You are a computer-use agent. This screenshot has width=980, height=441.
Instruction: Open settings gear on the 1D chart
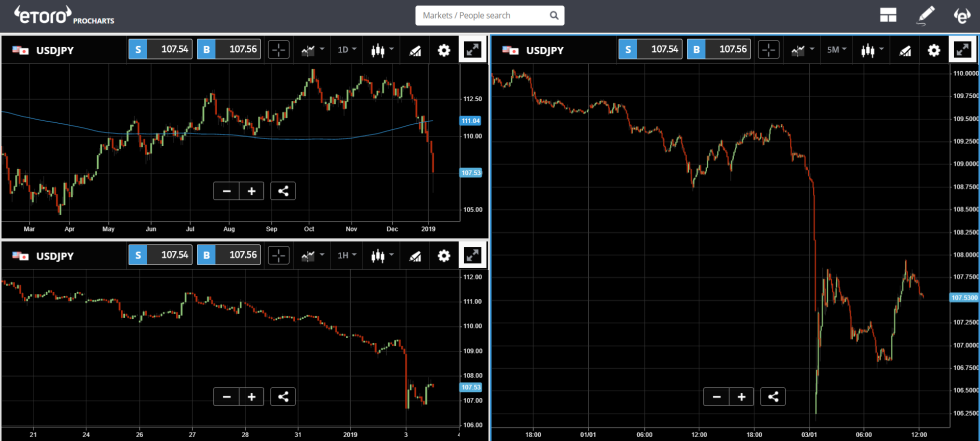[x=445, y=50]
